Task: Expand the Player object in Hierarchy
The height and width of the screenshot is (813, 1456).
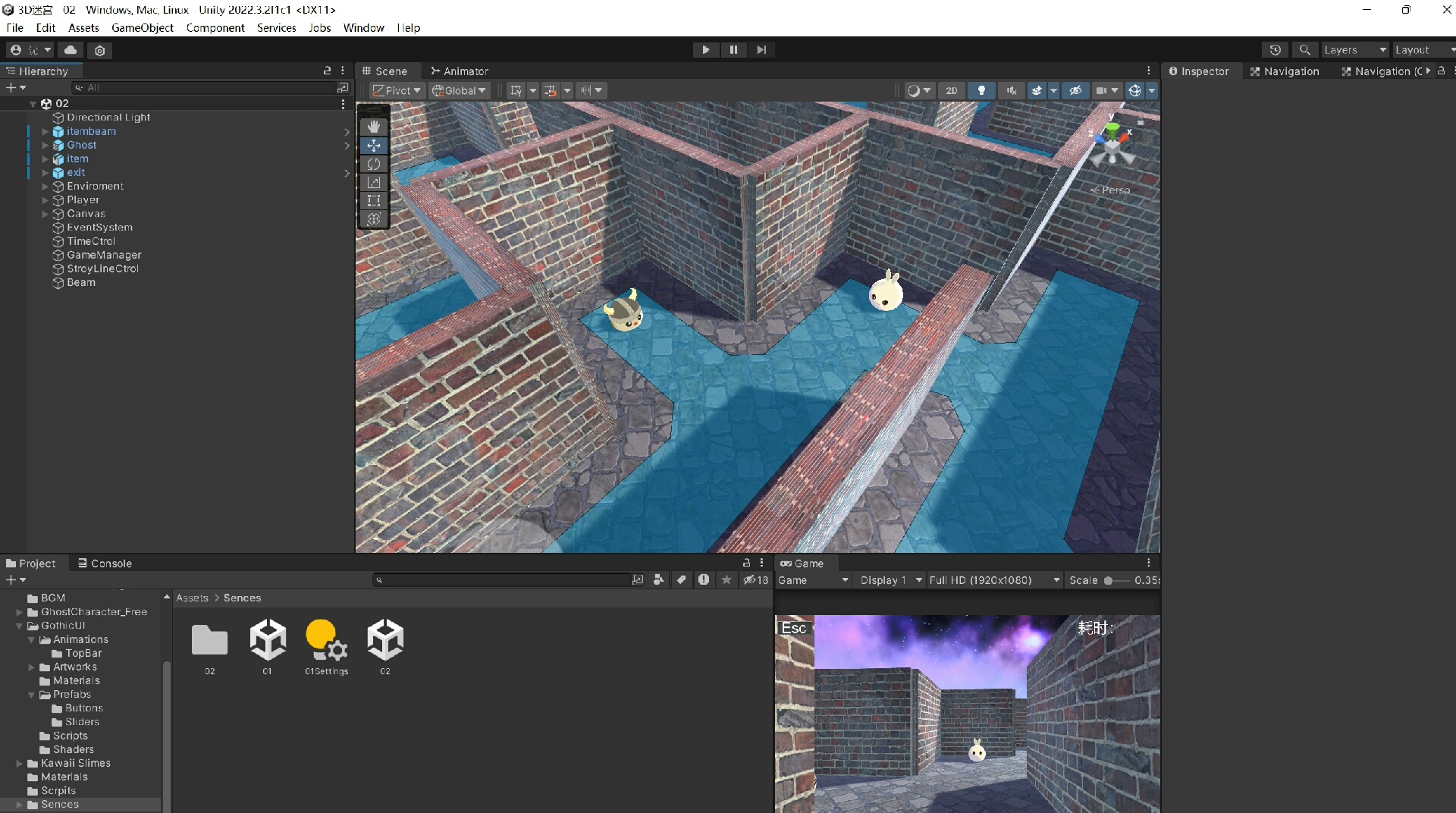Action: (x=45, y=200)
